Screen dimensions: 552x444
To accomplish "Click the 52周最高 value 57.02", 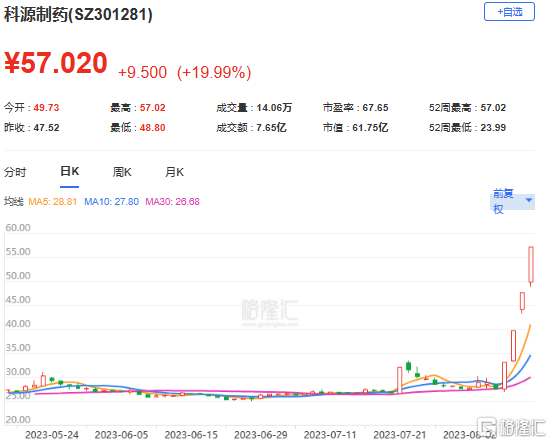I will [493, 108].
